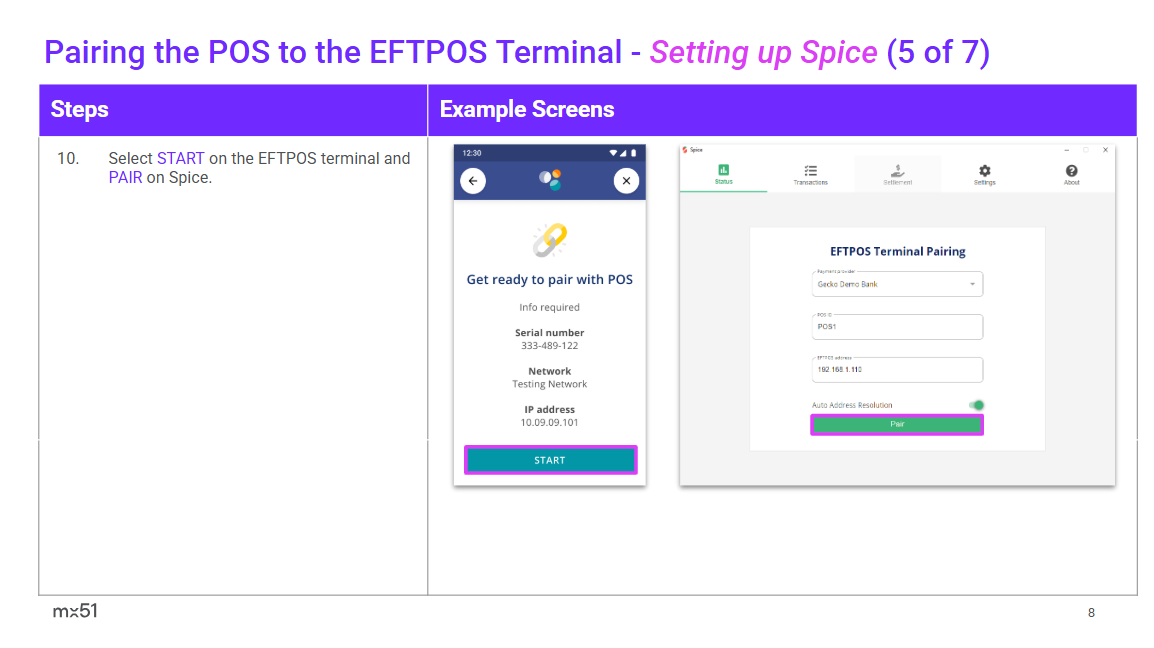The width and height of the screenshot is (1154, 648).
Task: Click the chain link pairing icon
Action: (x=550, y=239)
